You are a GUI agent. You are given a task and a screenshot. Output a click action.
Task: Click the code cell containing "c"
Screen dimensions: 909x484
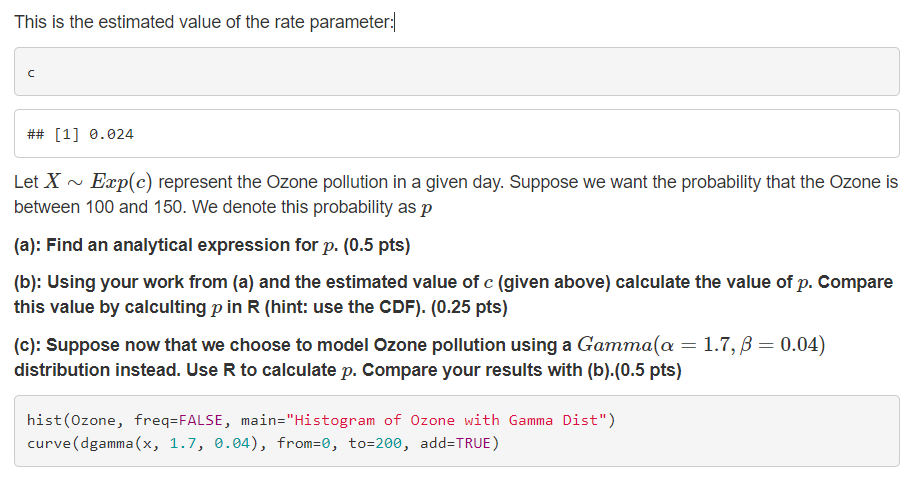coord(456,72)
